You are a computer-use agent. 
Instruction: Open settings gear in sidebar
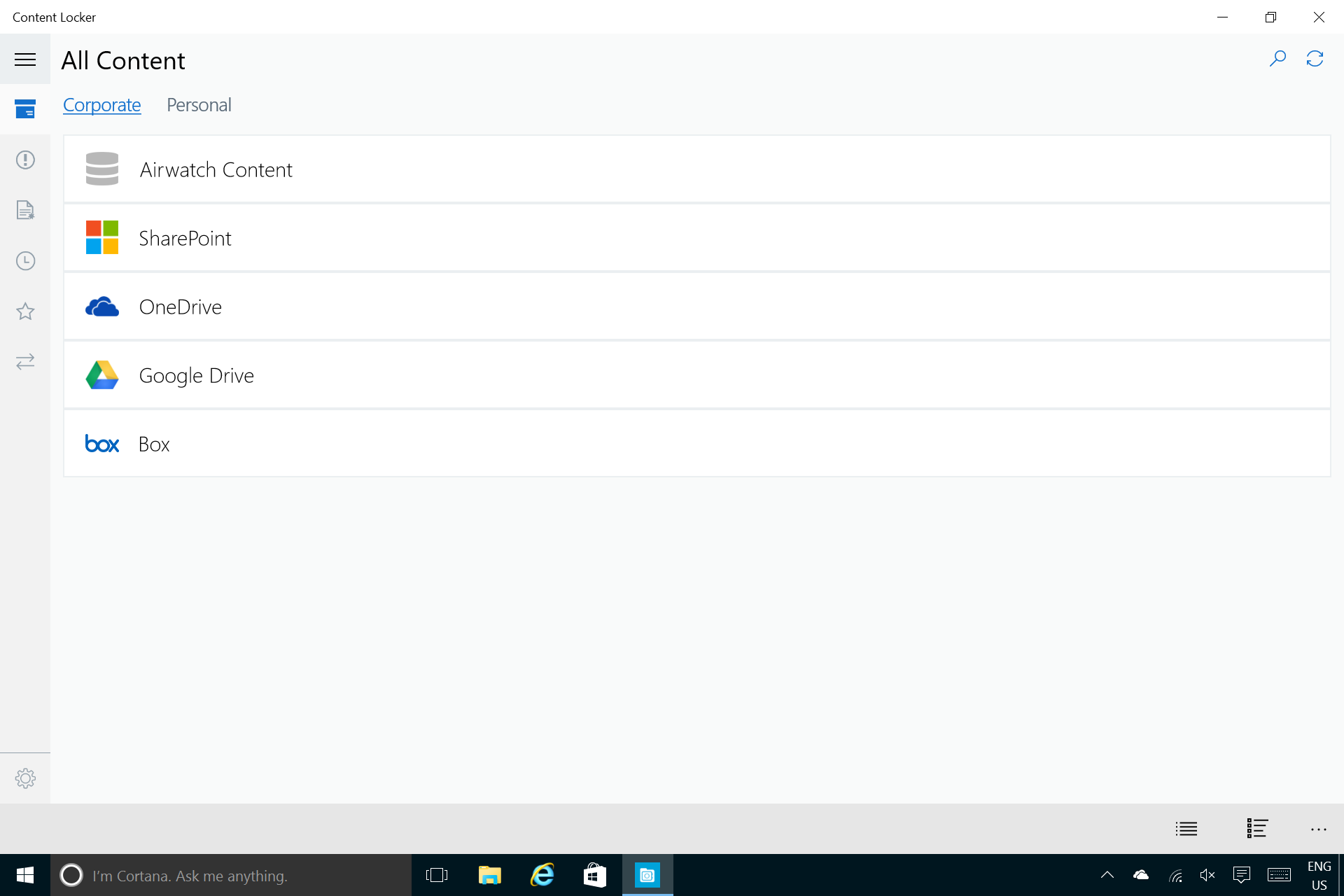[x=25, y=778]
